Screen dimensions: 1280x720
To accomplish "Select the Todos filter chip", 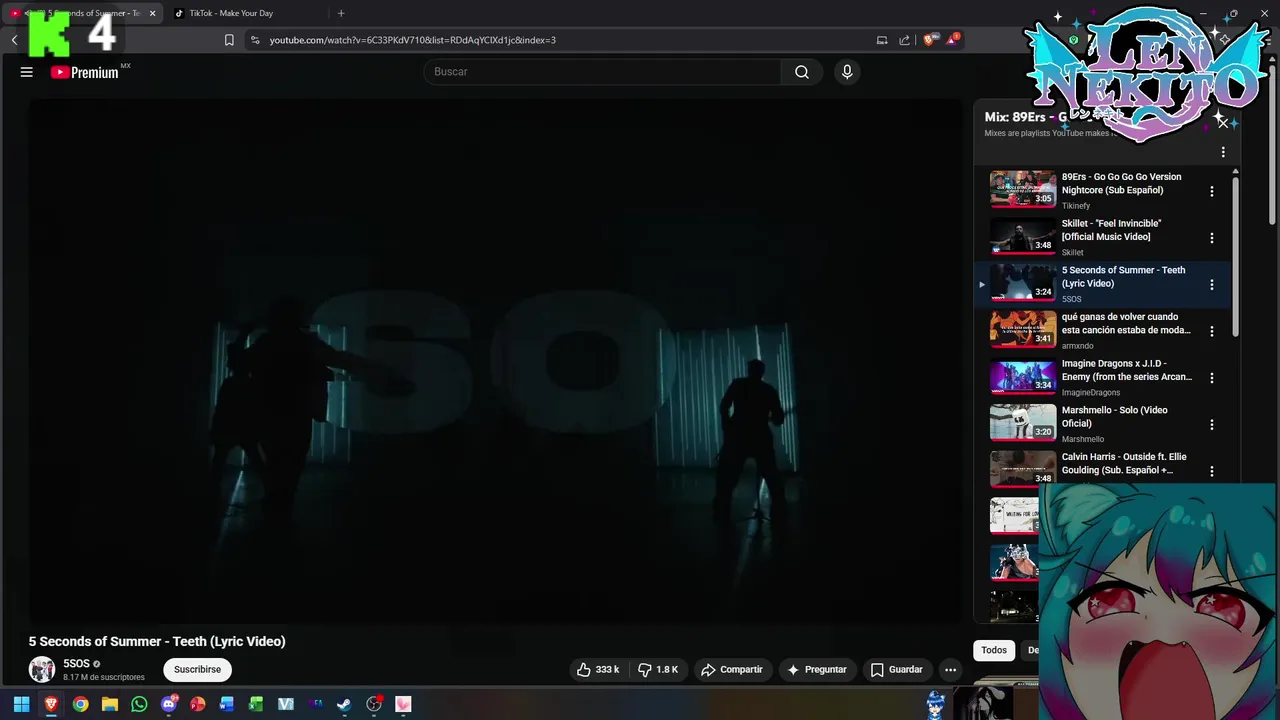I will click(994, 650).
